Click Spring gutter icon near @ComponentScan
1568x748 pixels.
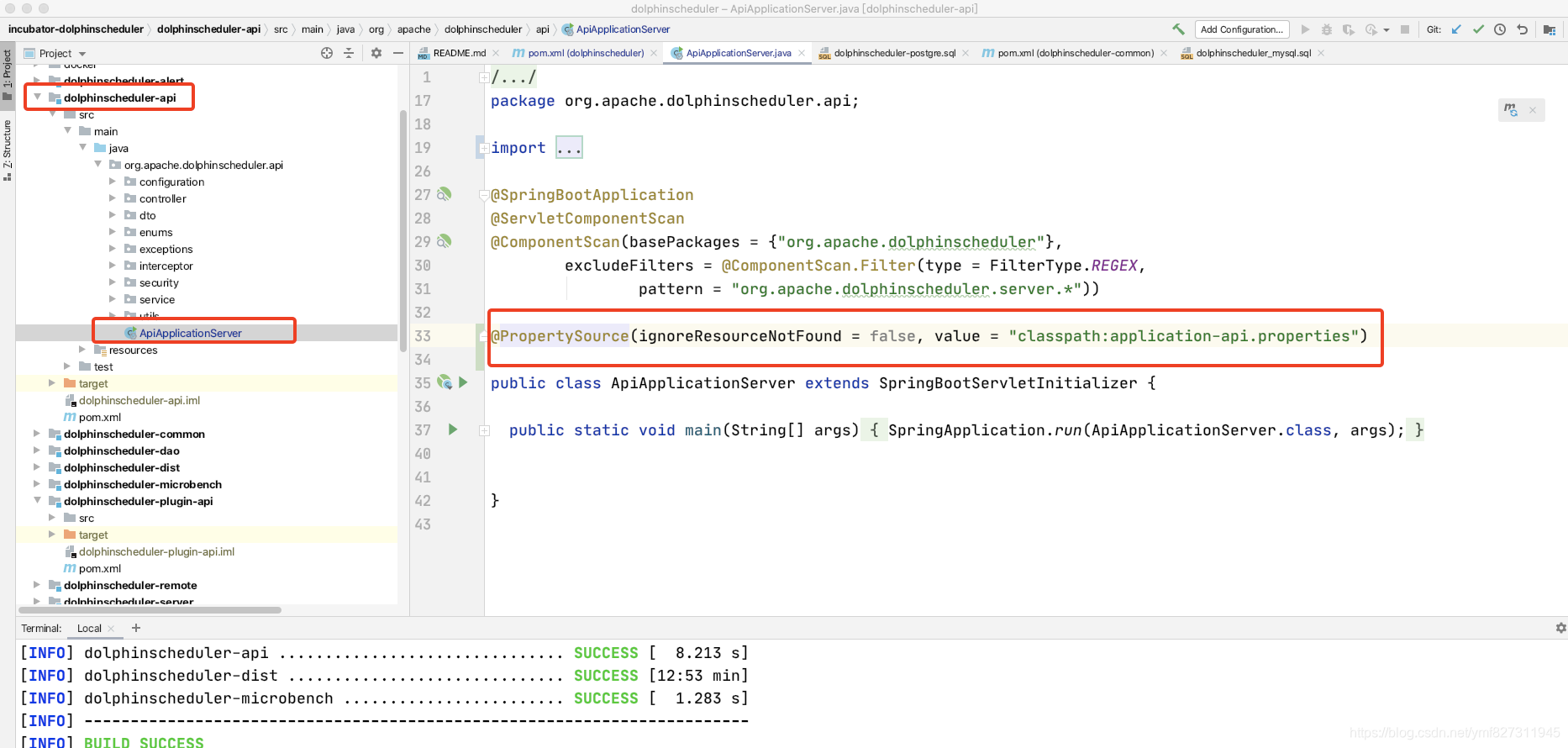point(445,241)
